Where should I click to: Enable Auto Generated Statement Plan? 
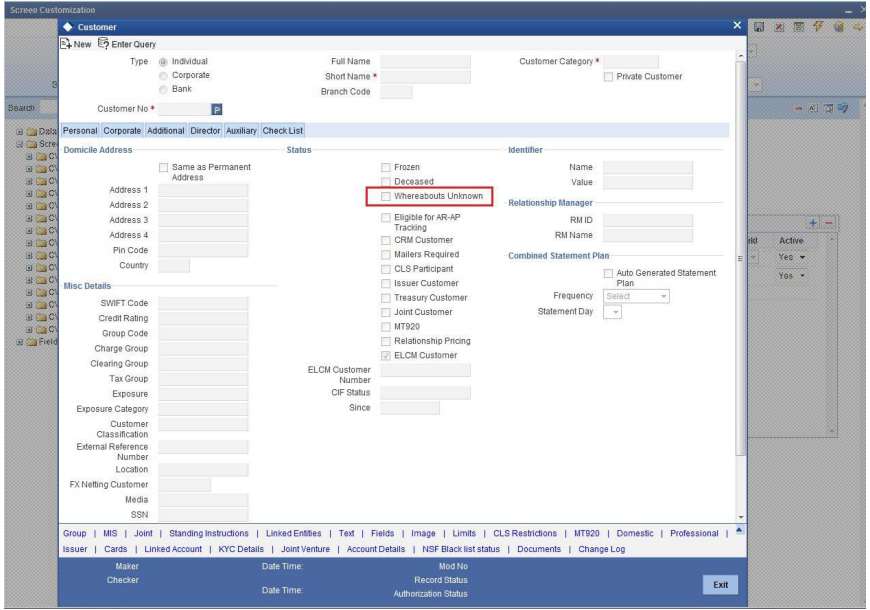coord(608,274)
